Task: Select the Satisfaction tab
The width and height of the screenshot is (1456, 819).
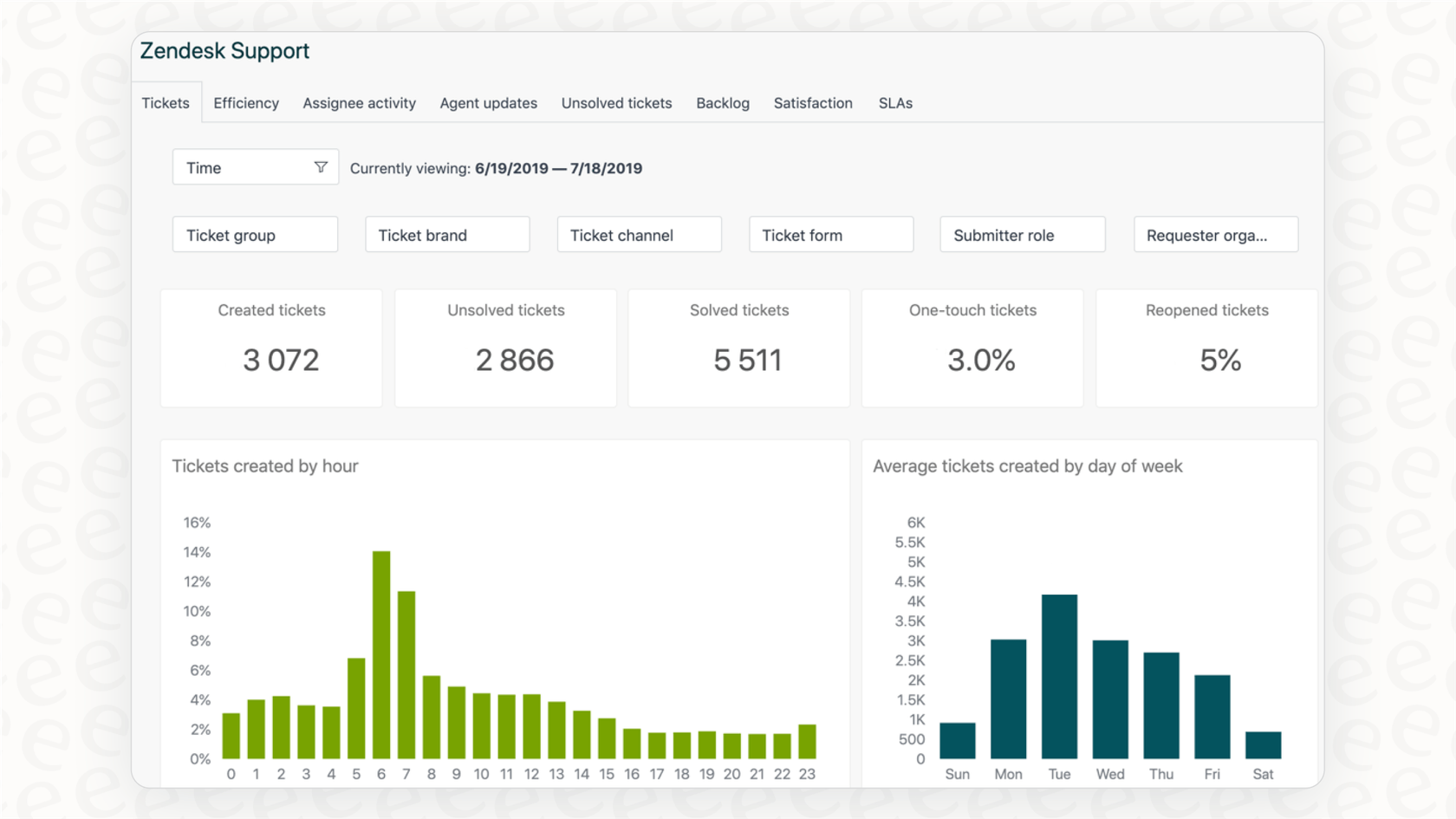Action: coord(813,102)
